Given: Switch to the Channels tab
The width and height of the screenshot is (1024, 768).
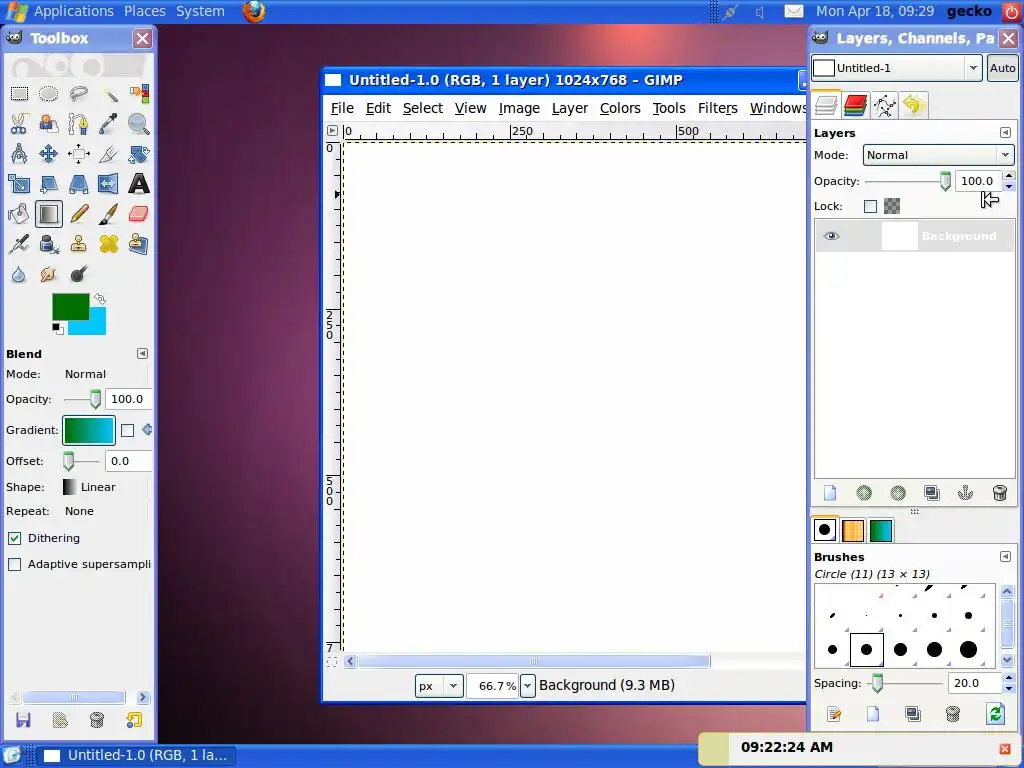Looking at the screenshot, I should 855,105.
